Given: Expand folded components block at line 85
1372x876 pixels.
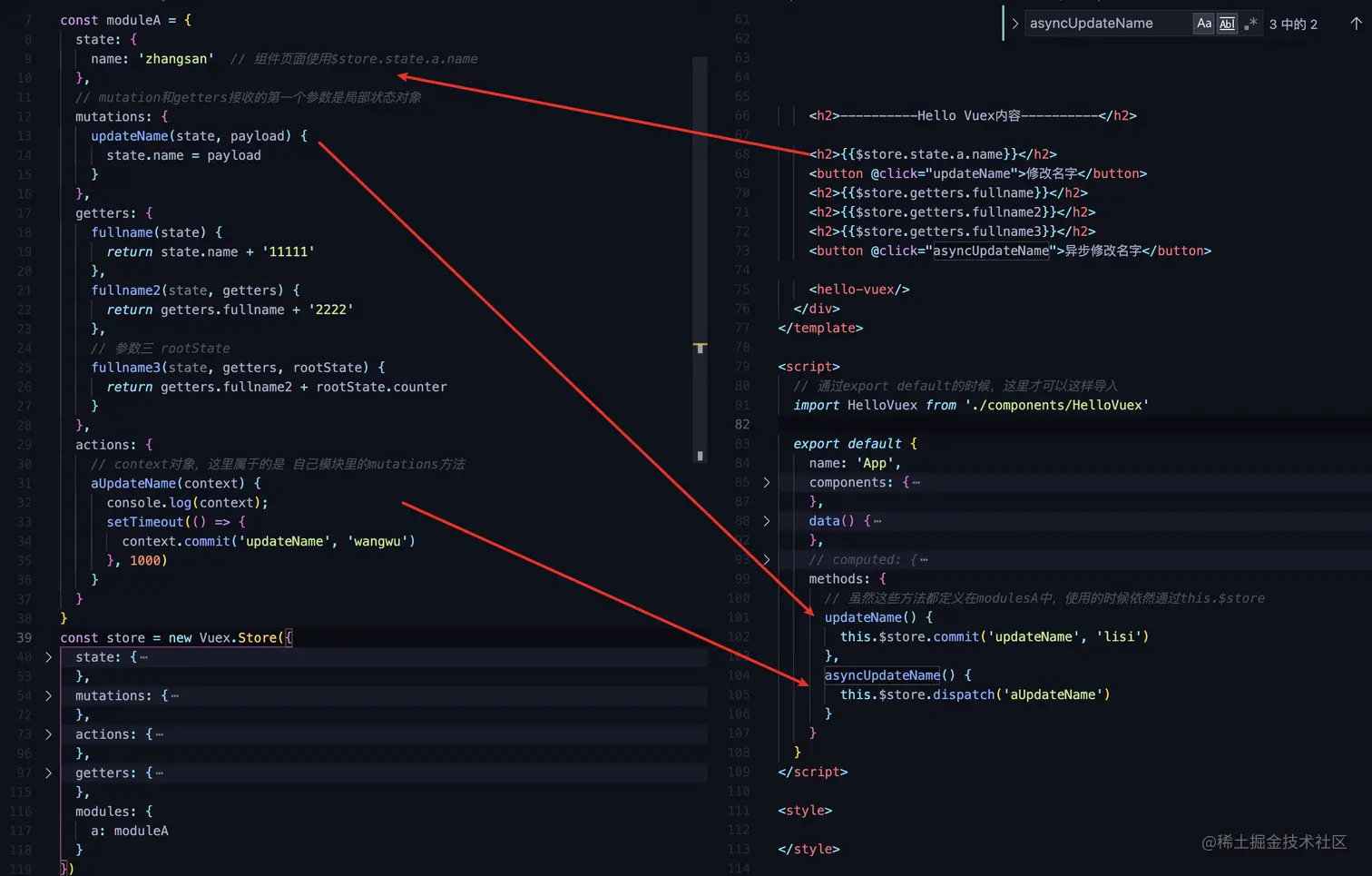Looking at the screenshot, I should click(x=767, y=482).
